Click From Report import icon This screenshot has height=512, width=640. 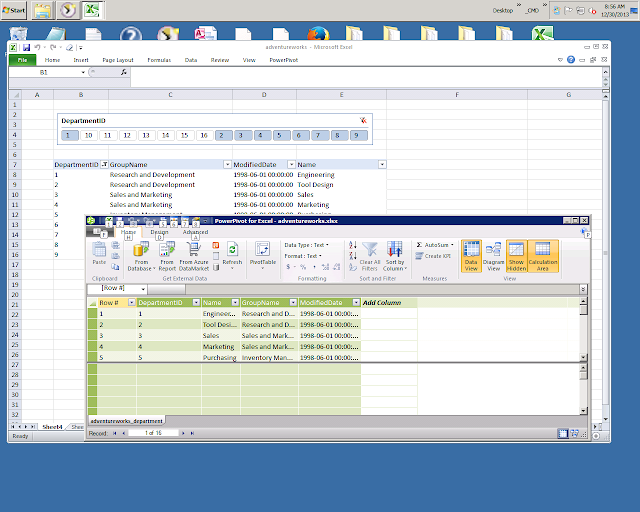167,256
